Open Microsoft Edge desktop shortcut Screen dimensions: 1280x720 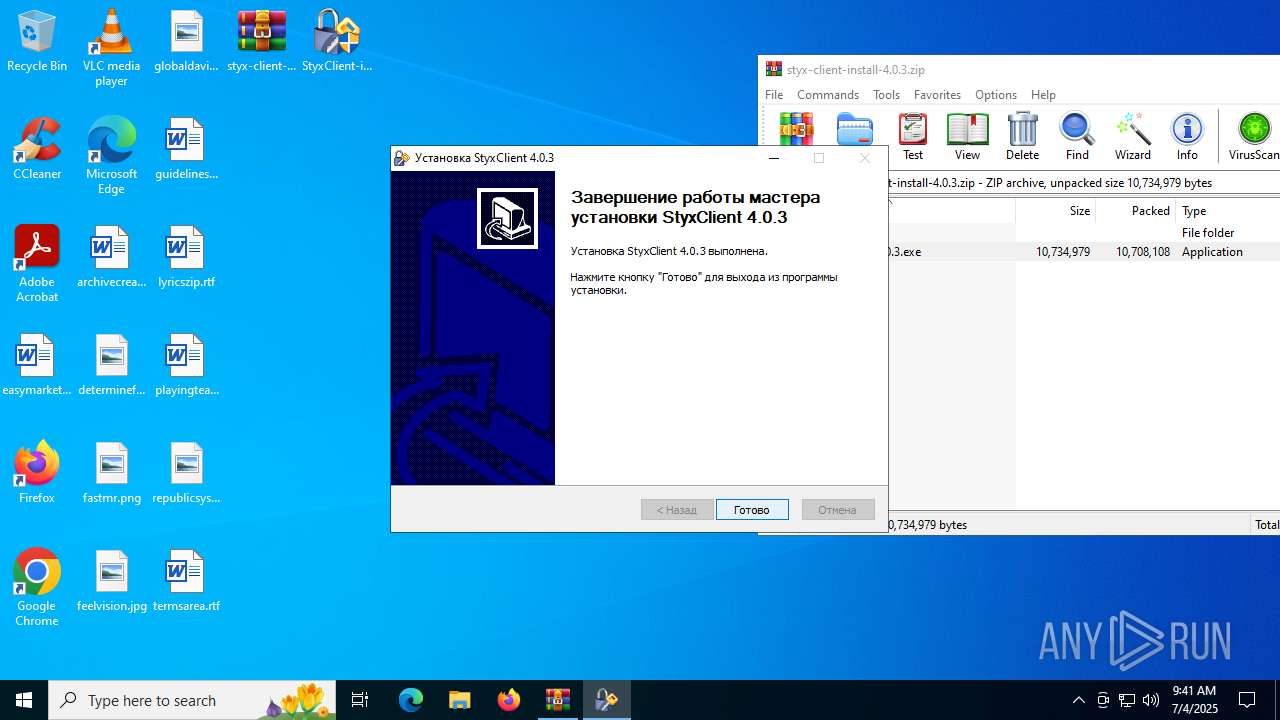(x=111, y=155)
